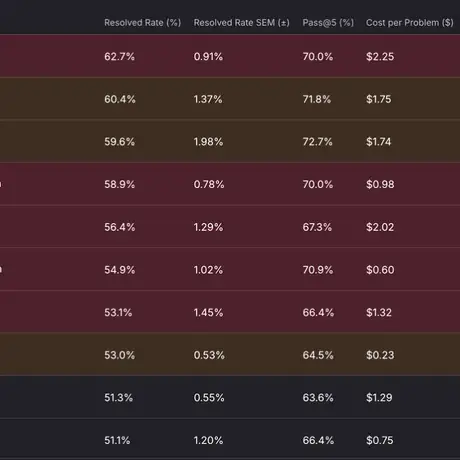Image resolution: width=460 pixels, height=460 pixels.
Task: Click the 56.4% resolved rate cell
Action: pyautogui.click(x=119, y=227)
